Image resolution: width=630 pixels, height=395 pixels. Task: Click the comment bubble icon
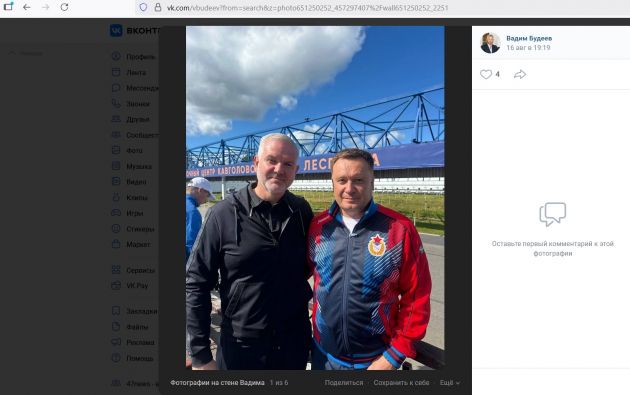552,214
